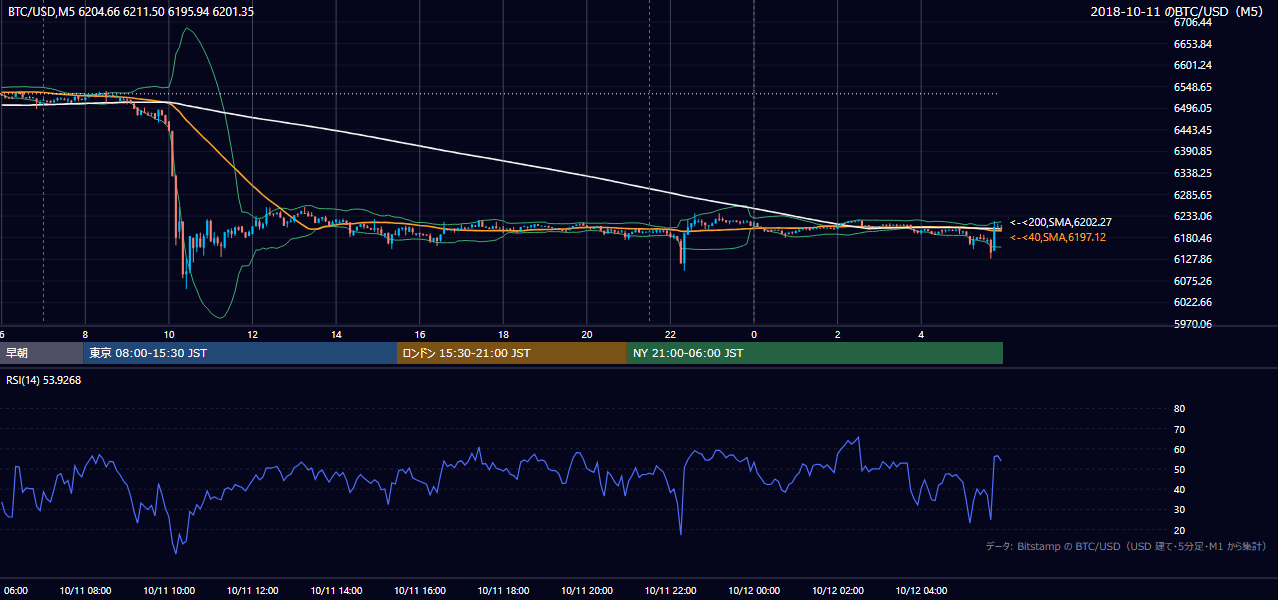This screenshot has height=600, width=1278.
Task: Click hour label 22 under price chart
Action: [670, 334]
